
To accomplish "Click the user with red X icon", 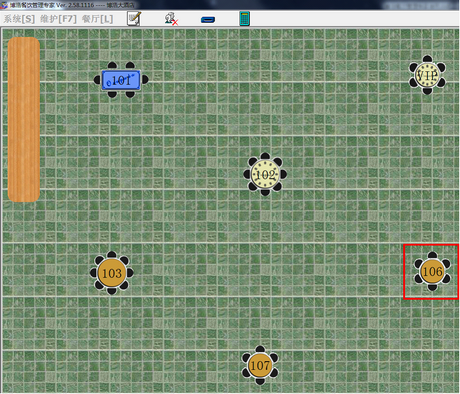I will pos(171,19).
